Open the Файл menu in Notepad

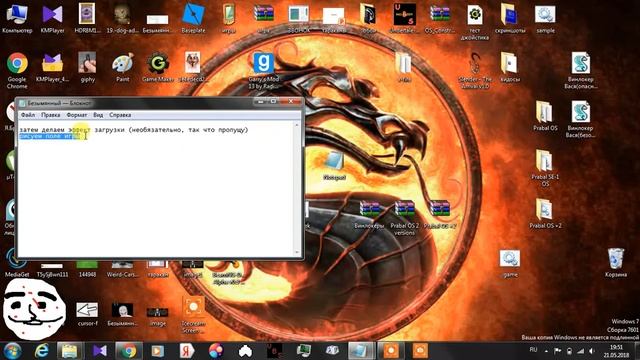pos(28,115)
